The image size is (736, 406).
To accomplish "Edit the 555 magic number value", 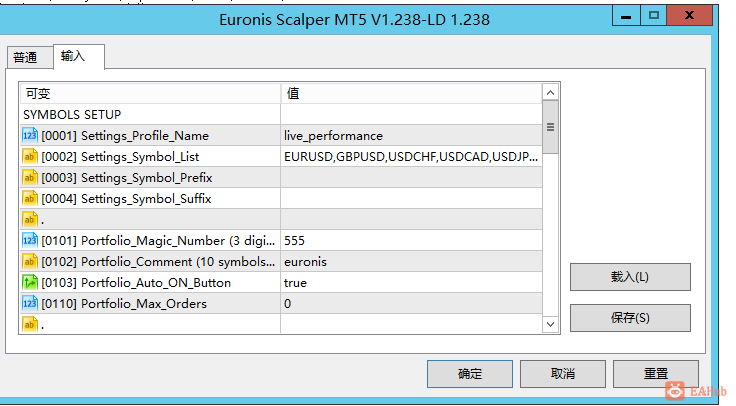I will point(411,241).
